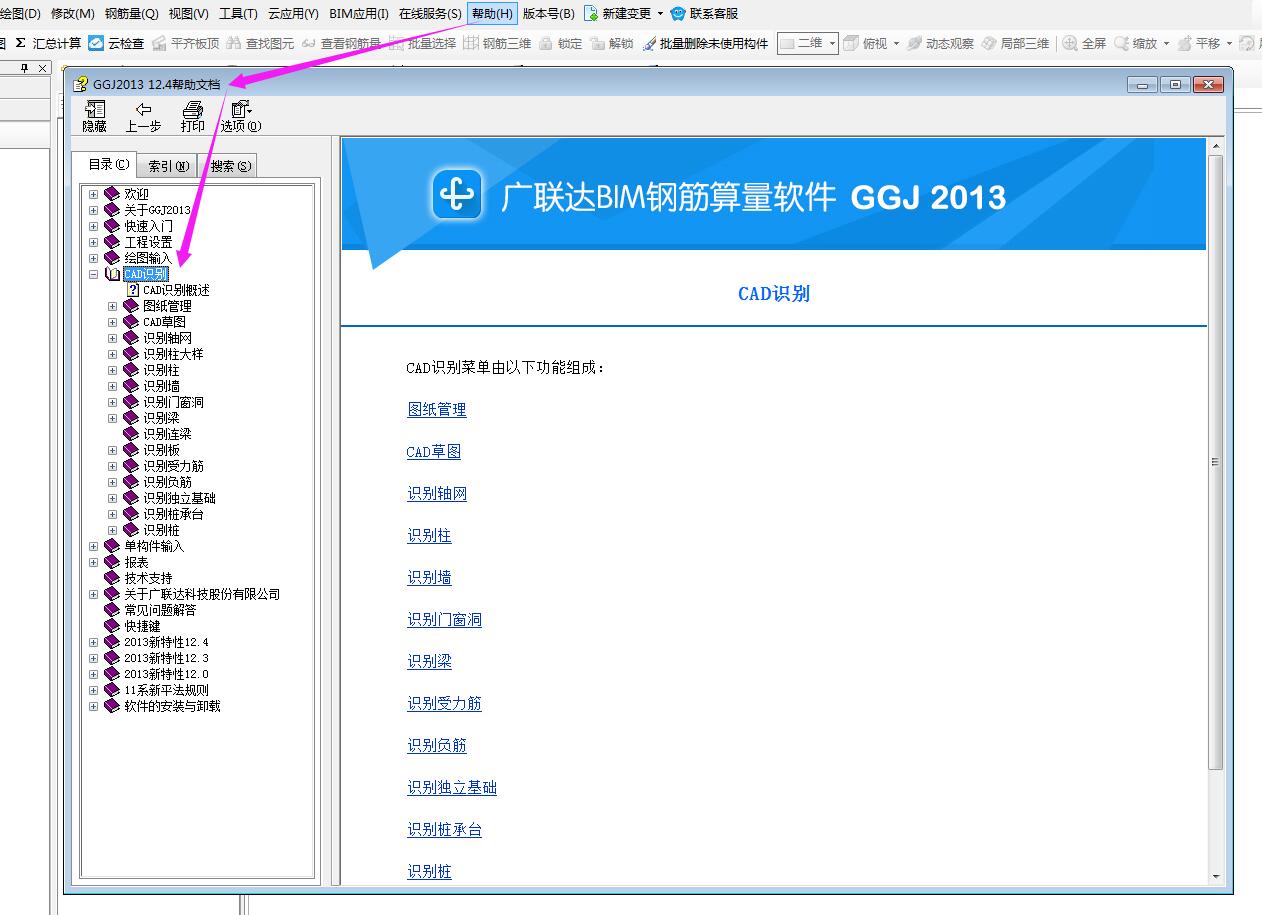Viewport: 1262px width, 915px height.
Task: Click 联系客服 customer service icon
Action: click(x=678, y=13)
